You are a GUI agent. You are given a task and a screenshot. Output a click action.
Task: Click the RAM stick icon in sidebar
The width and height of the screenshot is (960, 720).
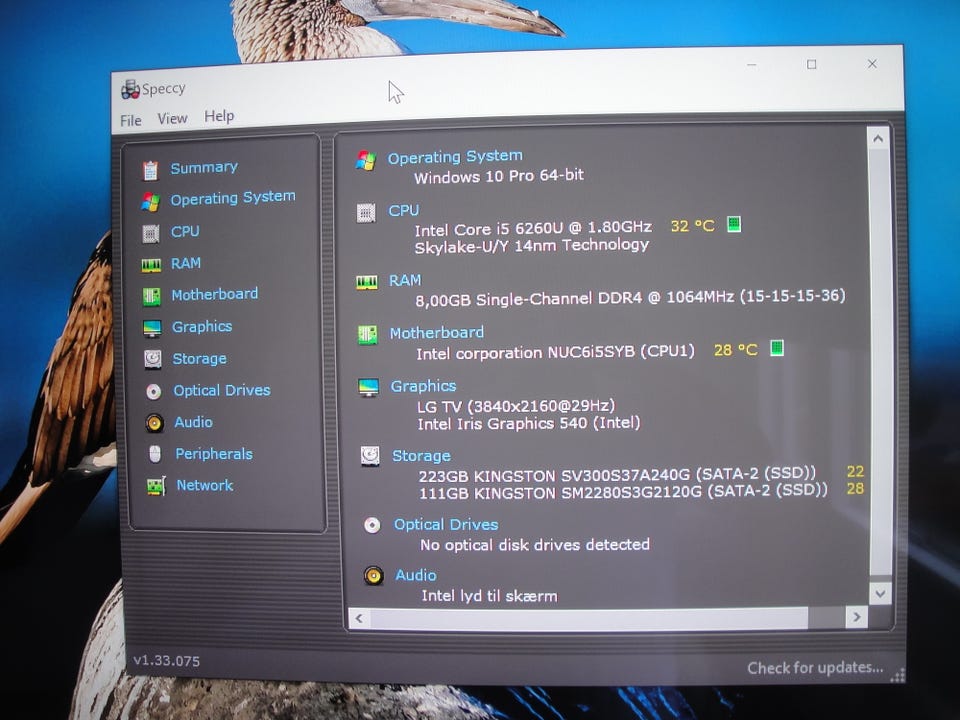(151, 265)
